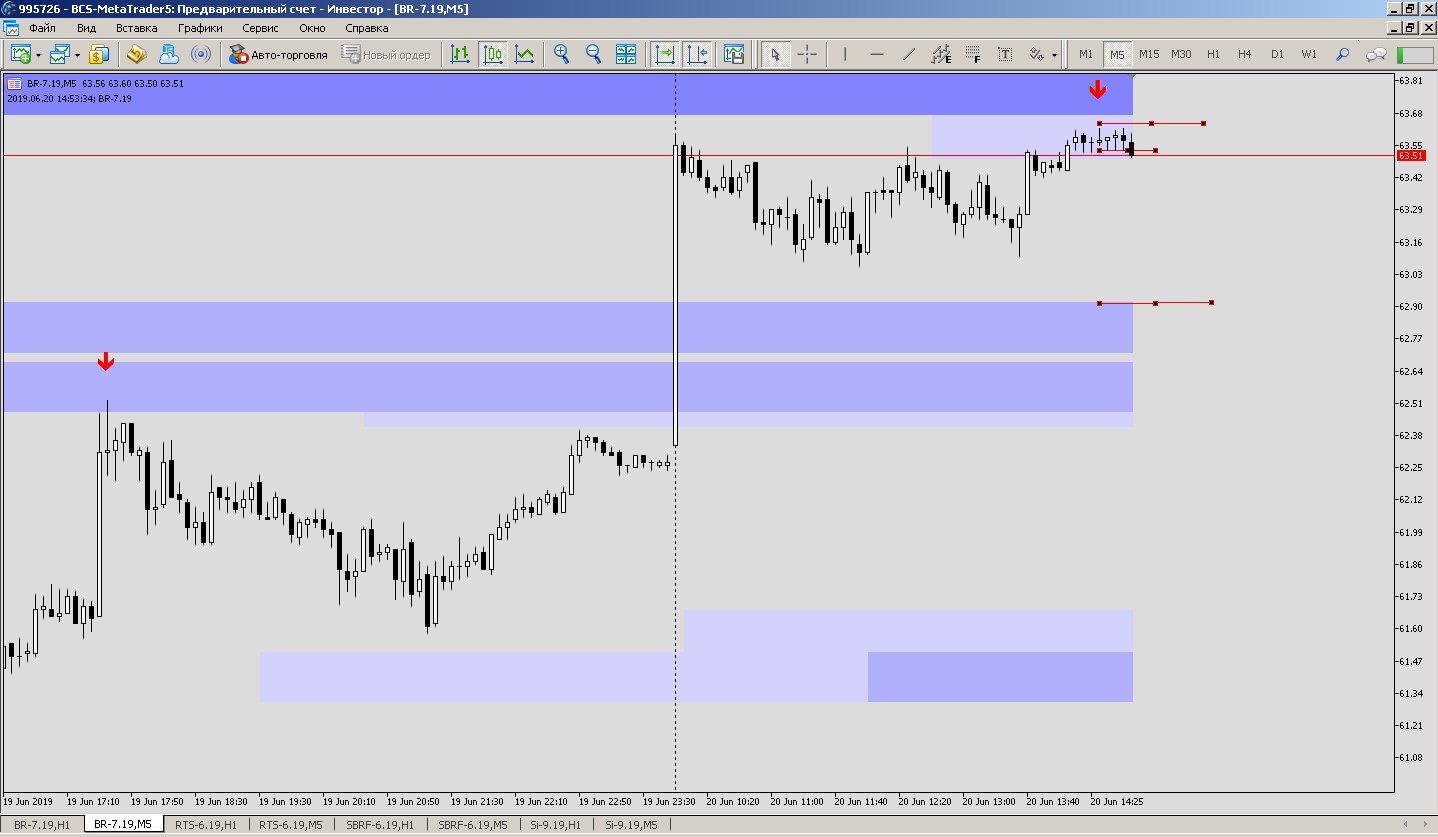Toggle chart shift from right edge
1438x837 pixels.
tap(697, 54)
